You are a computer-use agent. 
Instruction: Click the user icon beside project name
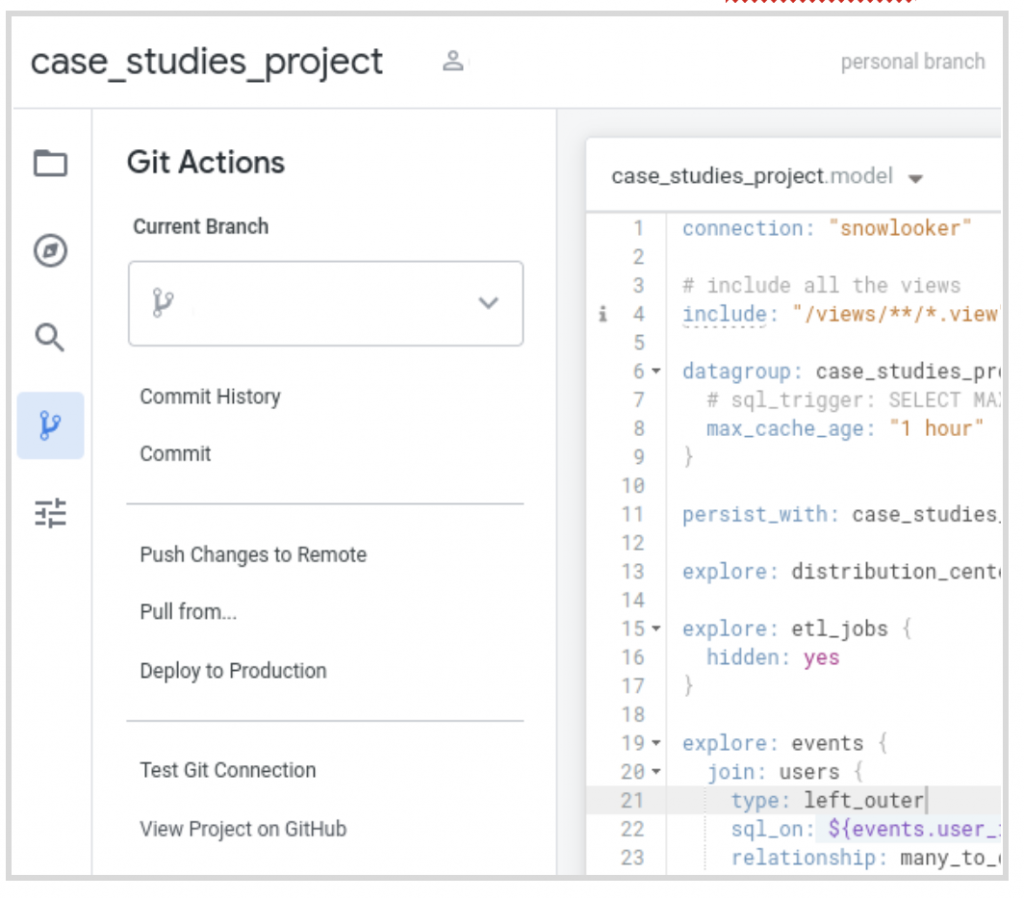point(453,61)
